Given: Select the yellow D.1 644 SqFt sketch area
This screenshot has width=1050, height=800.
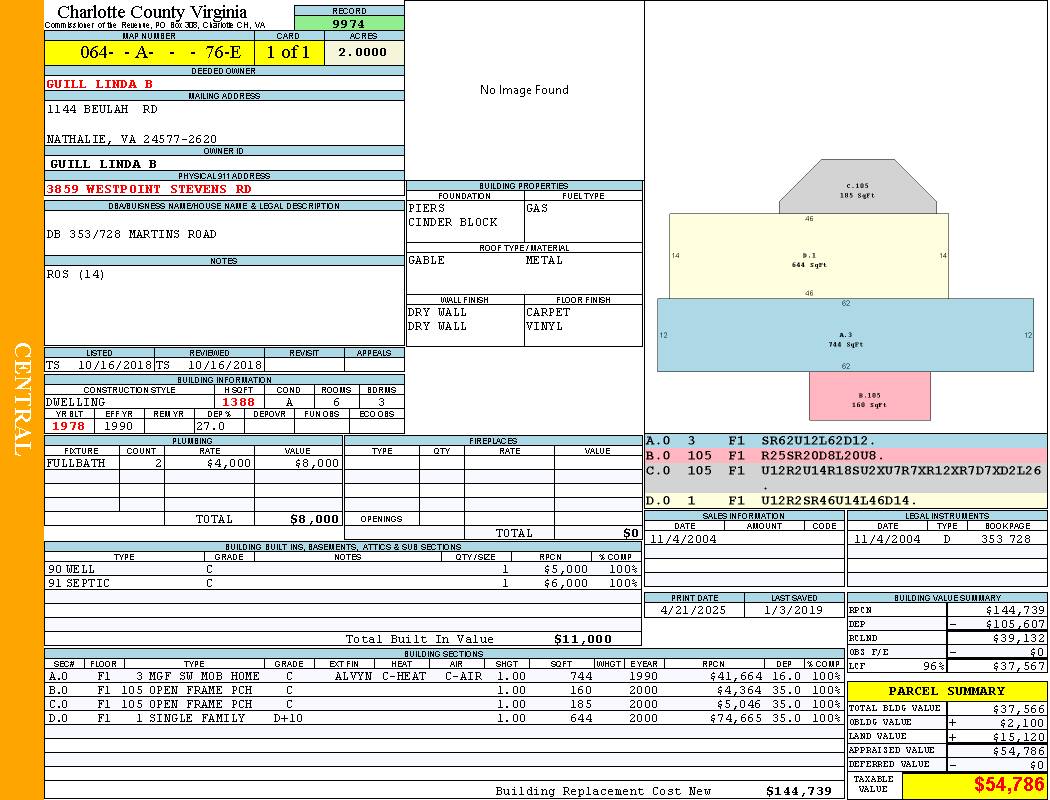Looking at the screenshot, I should pos(808,259).
